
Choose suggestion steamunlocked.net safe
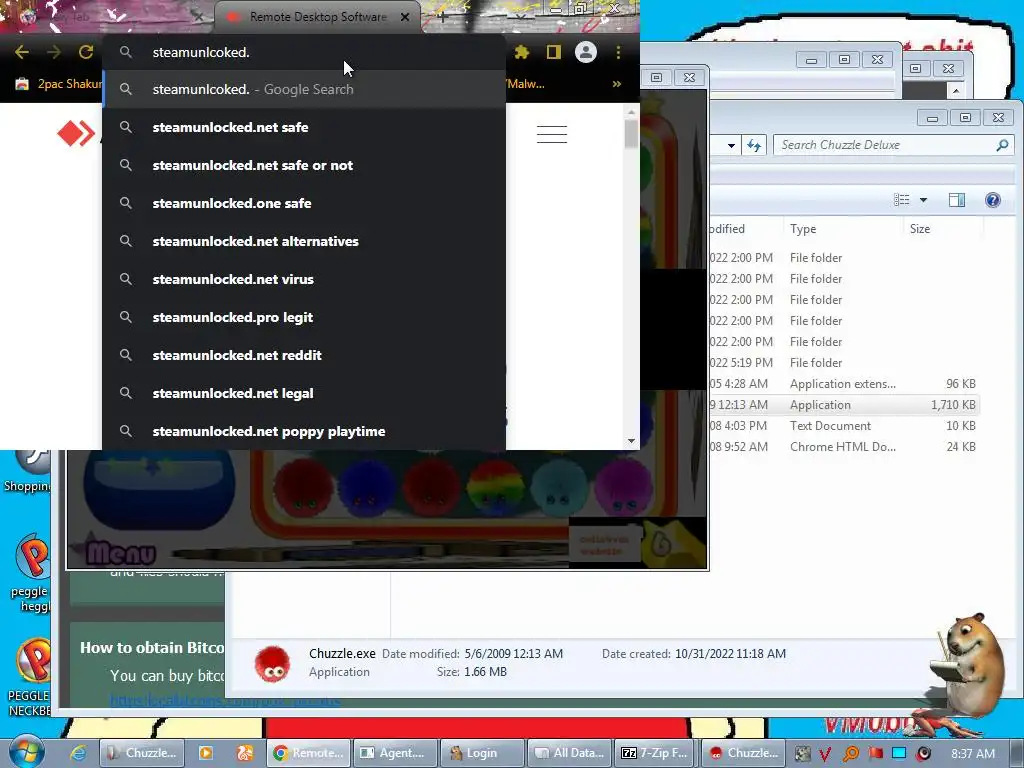(x=304, y=127)
